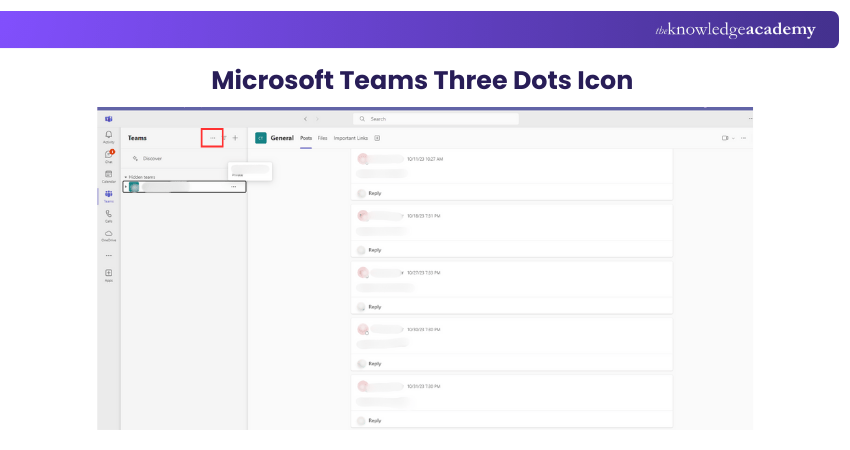Show more apps via sidebar ellipsis
This screenshot has height=450, width=850.
[x=108, y=255]
